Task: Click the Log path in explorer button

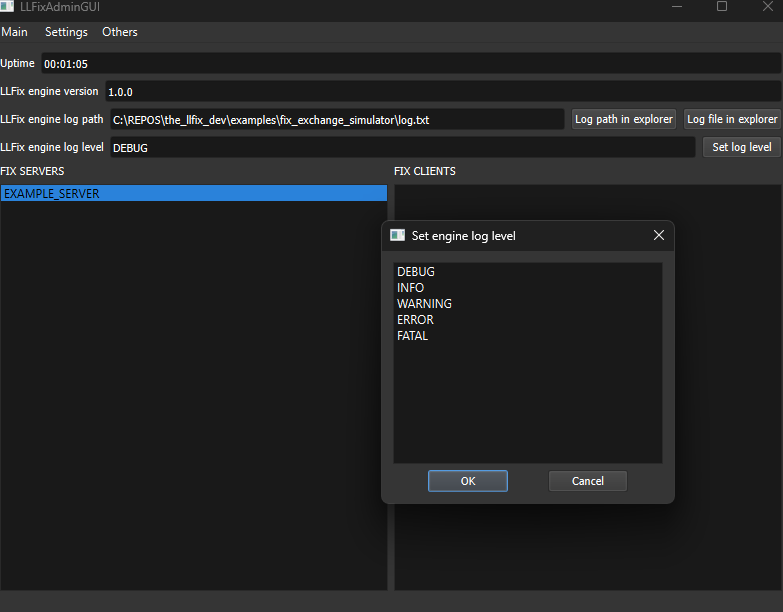Action: [x=623, y=119]
